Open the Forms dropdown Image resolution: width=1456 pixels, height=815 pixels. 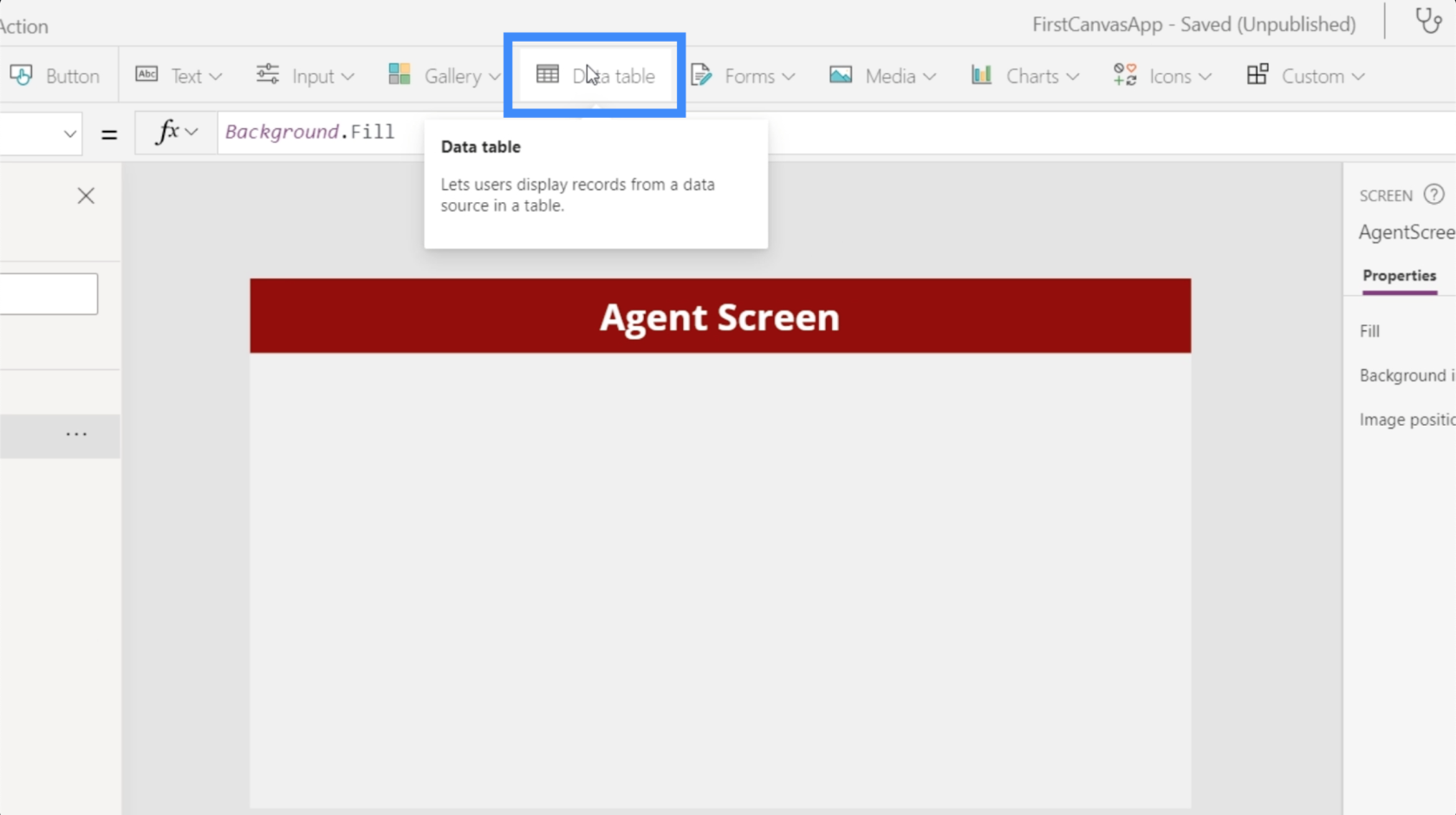point(743,76)
